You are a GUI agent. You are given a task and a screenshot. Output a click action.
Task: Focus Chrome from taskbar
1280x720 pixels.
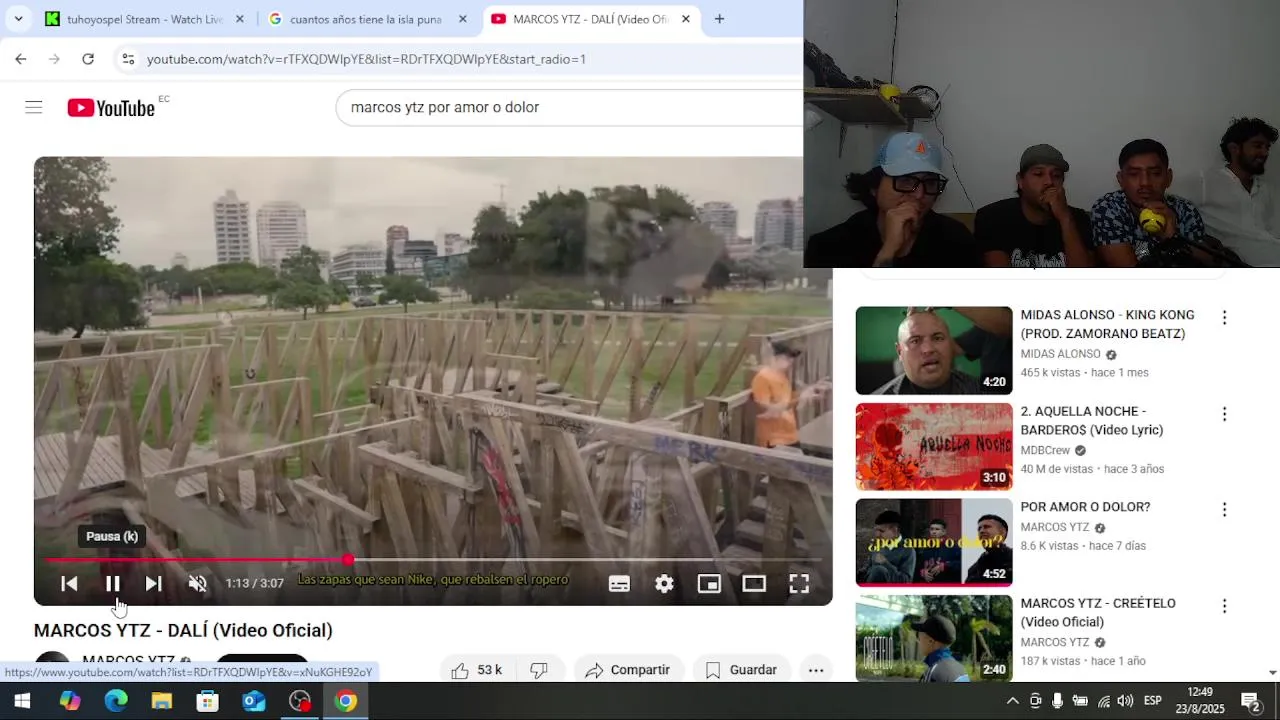pyautogui.click(x=346, y=701)
